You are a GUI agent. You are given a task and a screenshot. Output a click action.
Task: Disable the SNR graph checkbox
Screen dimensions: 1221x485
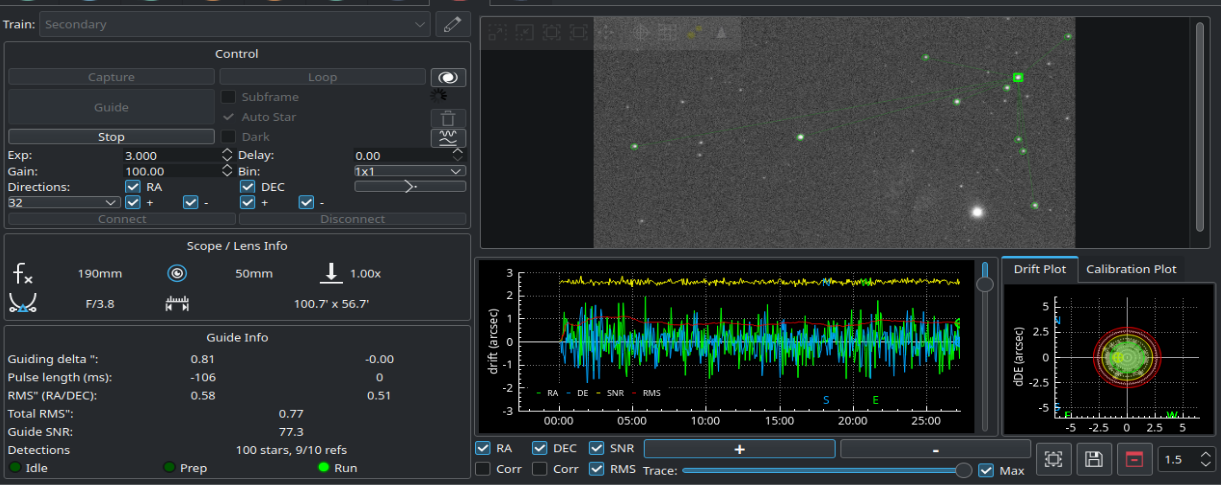597,449
